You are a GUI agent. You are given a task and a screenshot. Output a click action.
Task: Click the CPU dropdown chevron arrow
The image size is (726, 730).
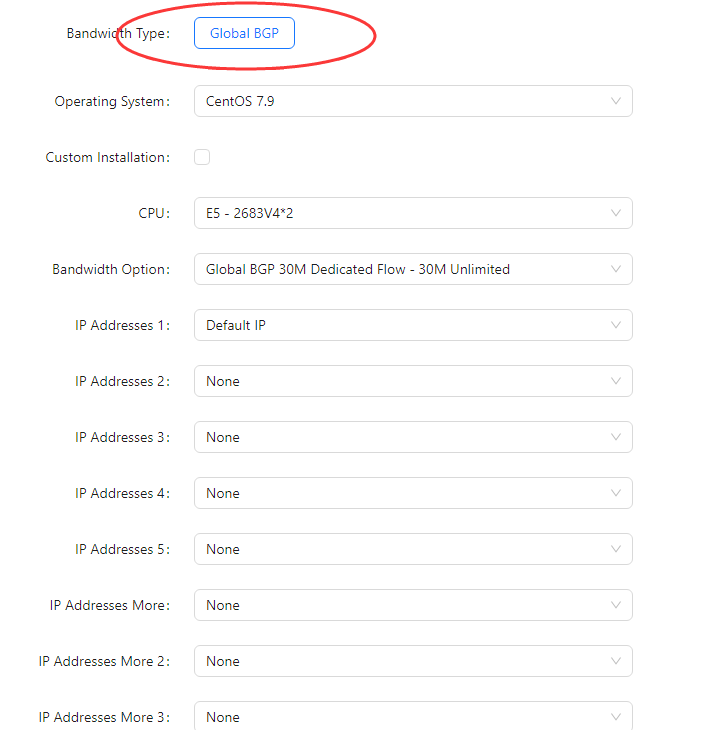[x=615, y=213]
